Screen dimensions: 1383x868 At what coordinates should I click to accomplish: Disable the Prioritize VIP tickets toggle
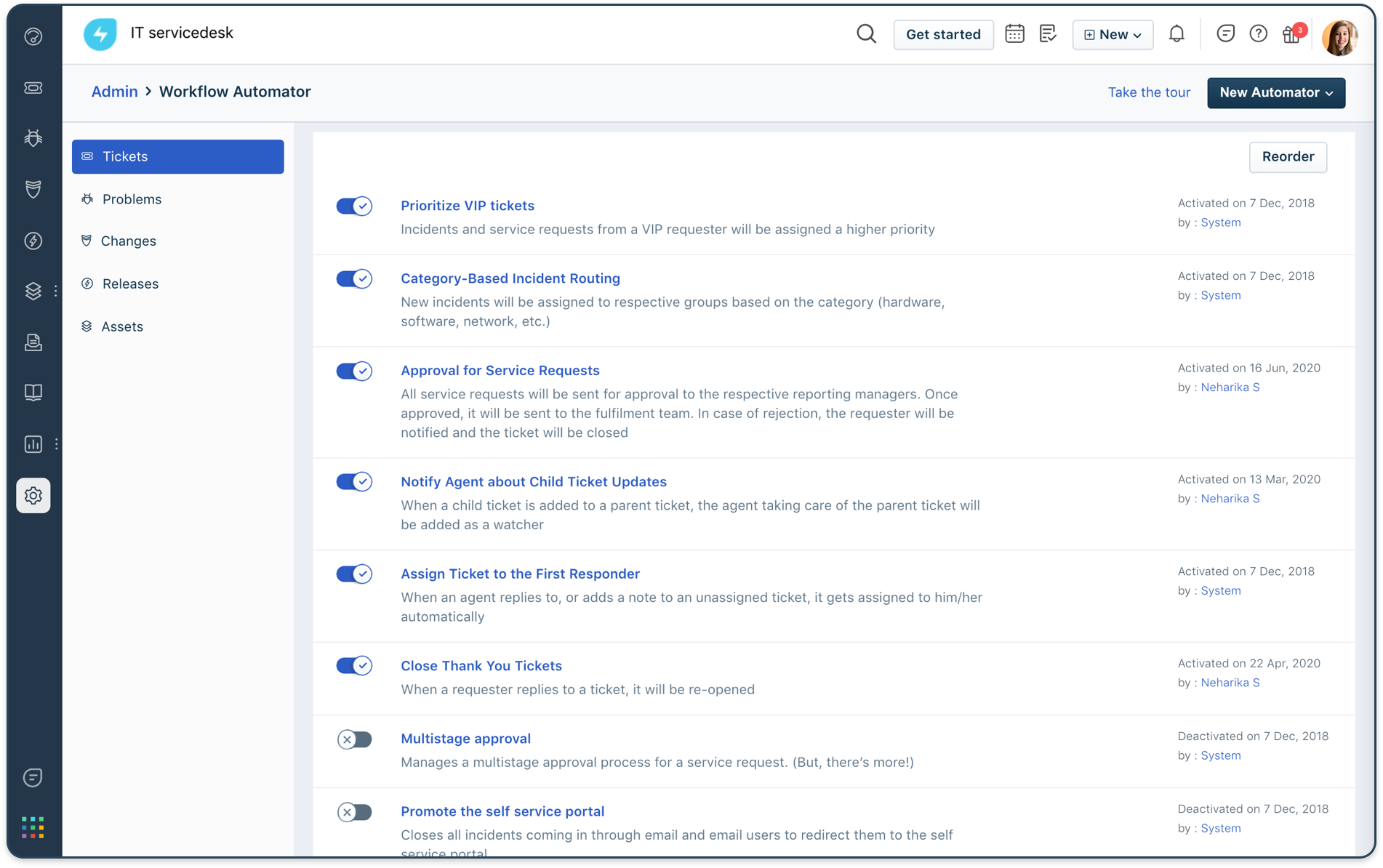coord(354,206)
